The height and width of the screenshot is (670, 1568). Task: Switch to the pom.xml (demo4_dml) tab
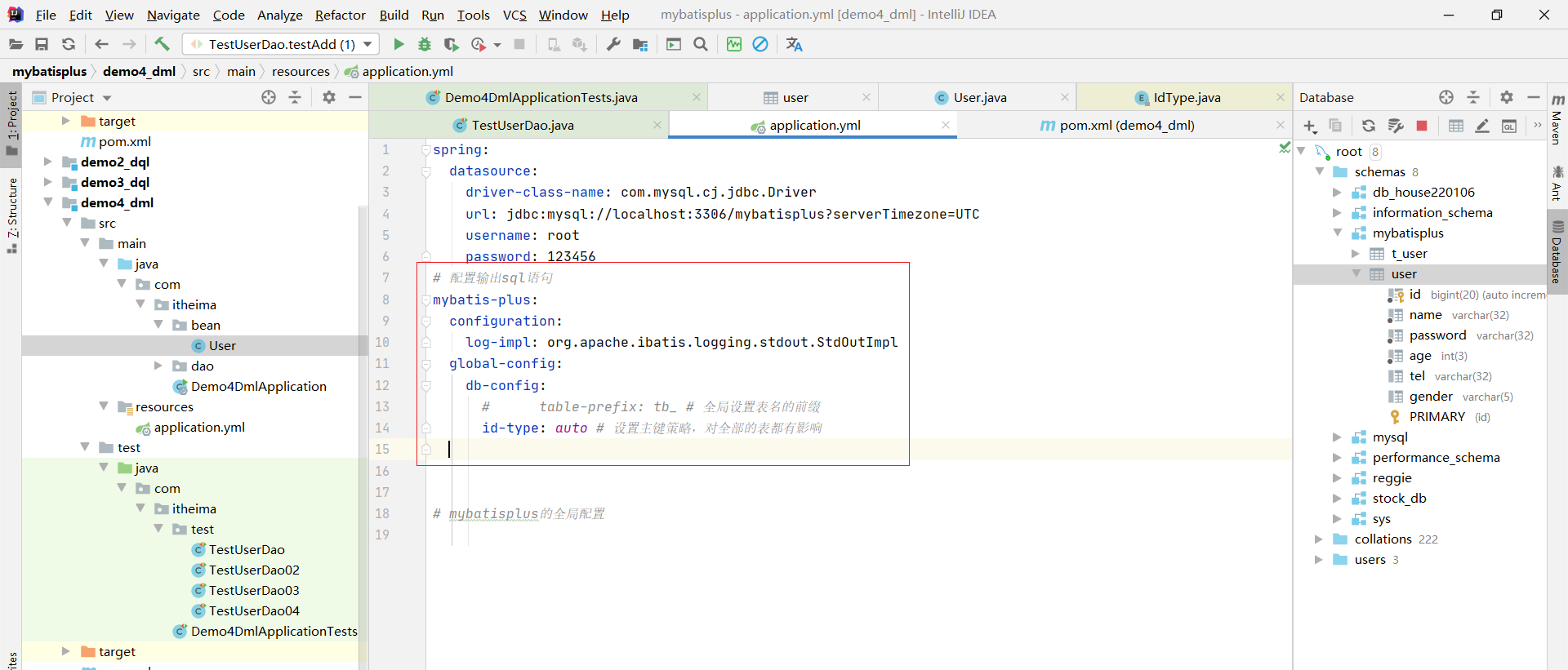[1124, 125]
